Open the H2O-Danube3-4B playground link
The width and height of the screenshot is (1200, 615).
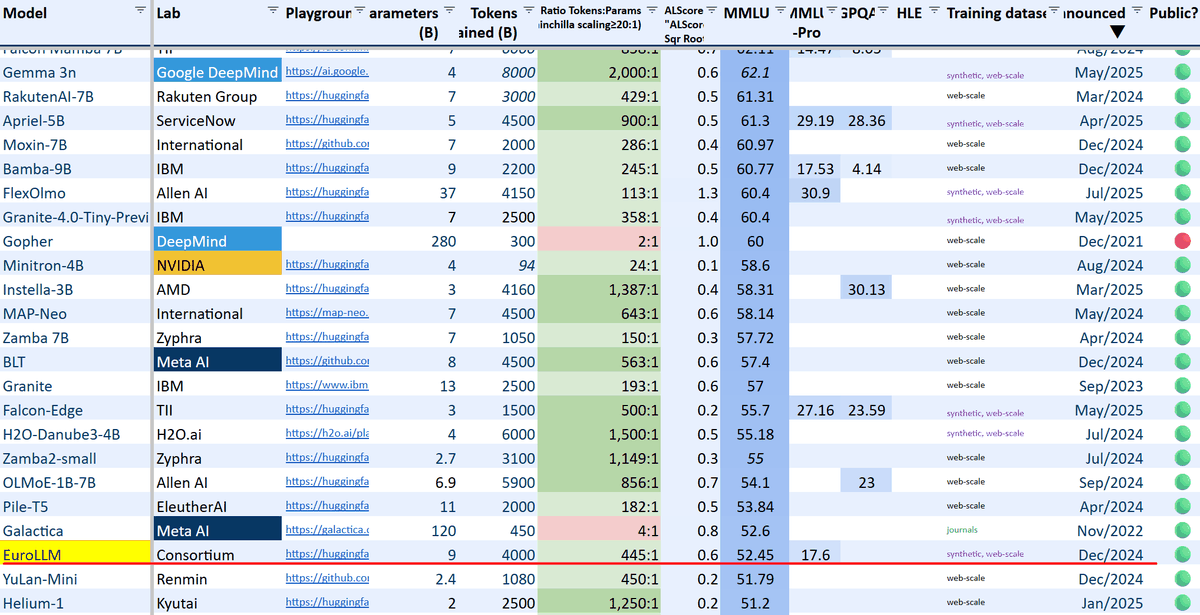coord(327,434)
